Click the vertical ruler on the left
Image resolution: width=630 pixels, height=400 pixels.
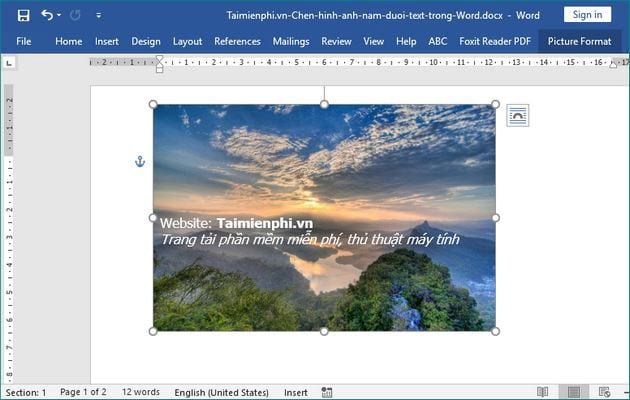(9, 234)
